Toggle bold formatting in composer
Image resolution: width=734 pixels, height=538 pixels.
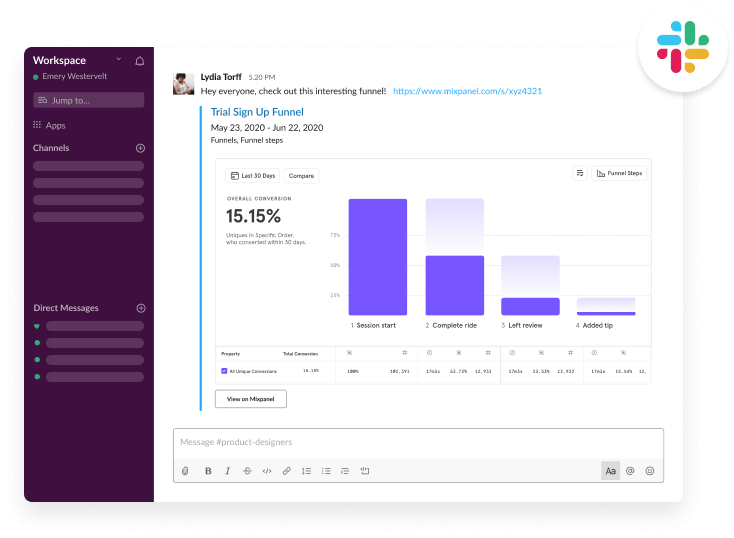[x=208, y=471]
